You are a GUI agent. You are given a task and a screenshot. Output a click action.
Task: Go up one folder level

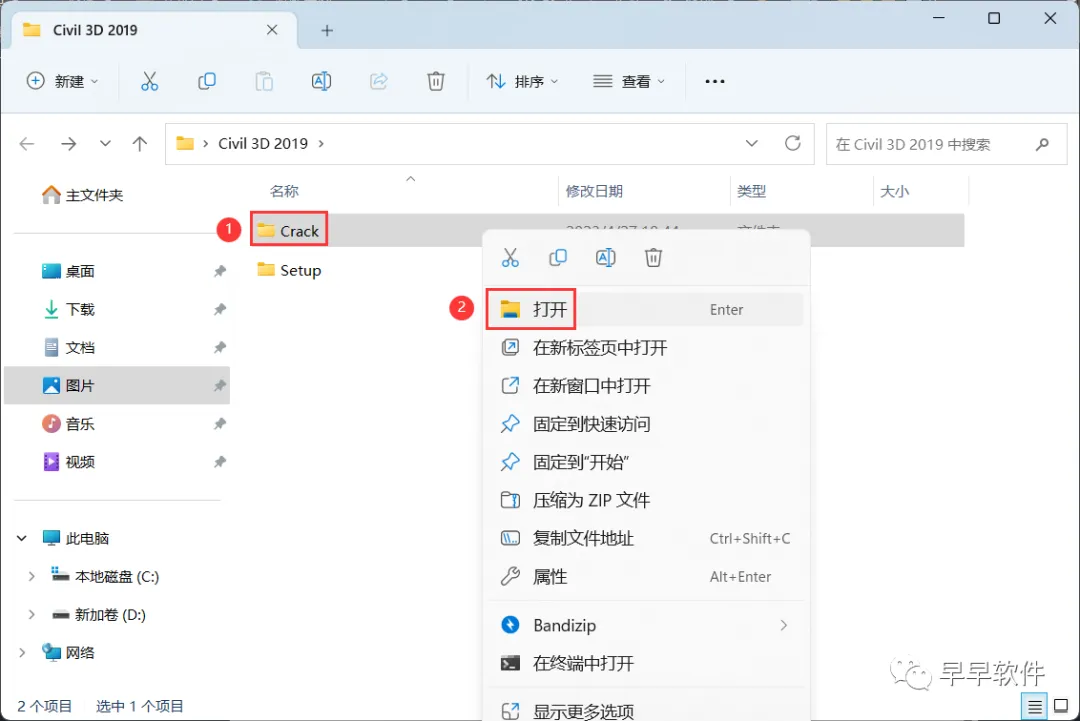[140, 144]
